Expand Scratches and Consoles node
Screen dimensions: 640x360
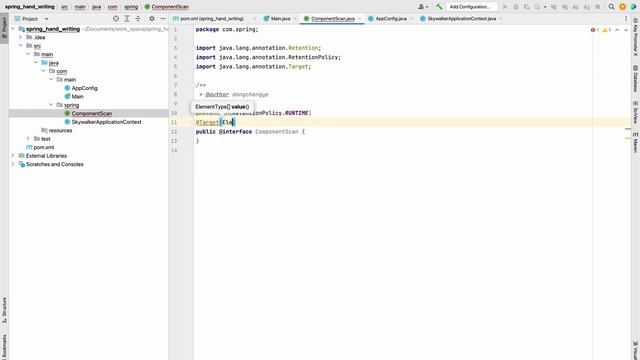(x=13, y=164)
